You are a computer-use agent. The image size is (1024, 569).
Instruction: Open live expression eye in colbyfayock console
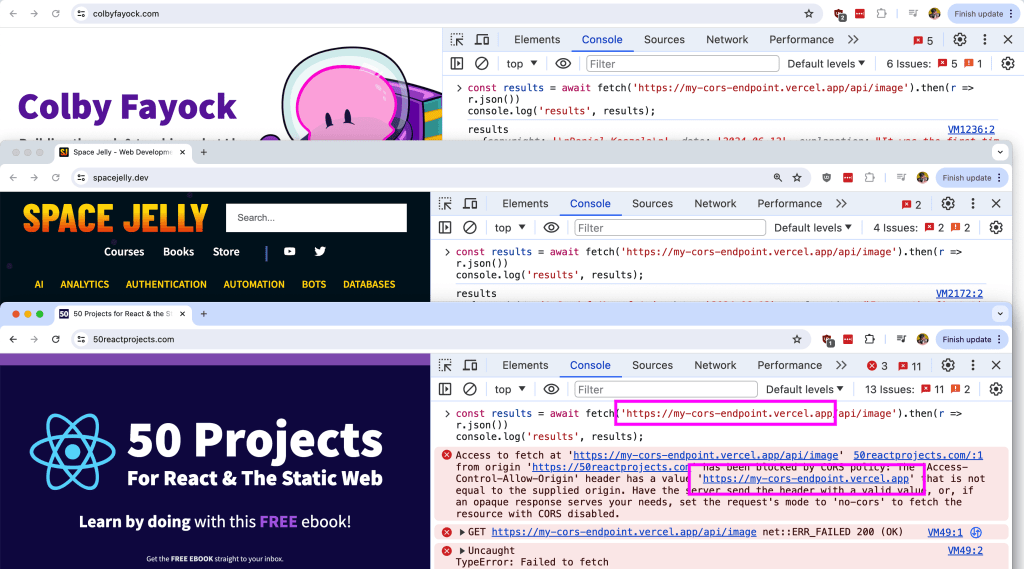563,64
